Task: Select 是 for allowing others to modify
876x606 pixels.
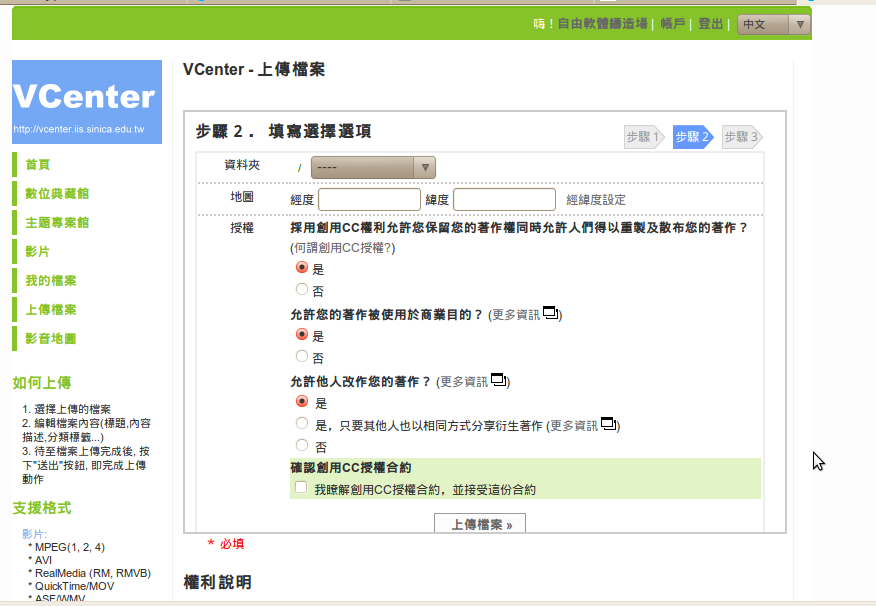Action: pyautogui.click(x=302, y=402)
